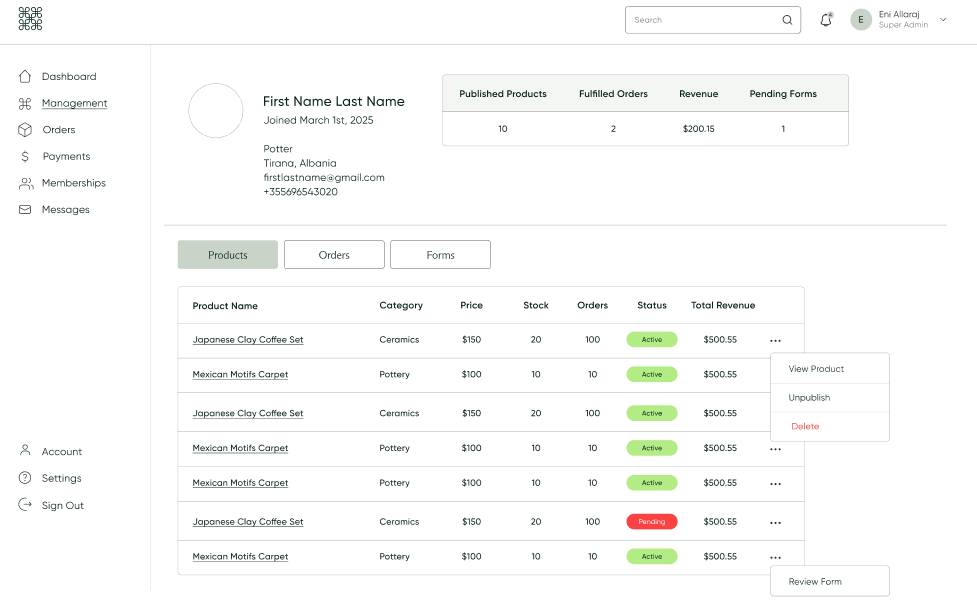
Task: Open the Dashboard sidebar icon
Action: tap(24, 76)
